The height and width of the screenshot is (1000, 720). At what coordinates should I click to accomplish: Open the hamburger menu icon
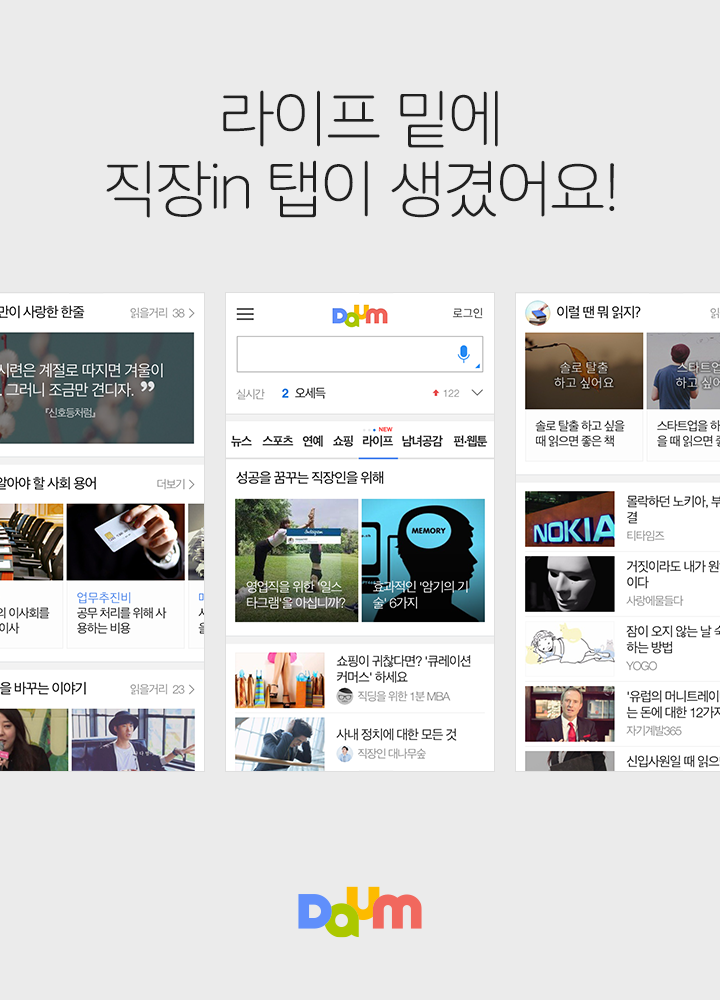(245, 314)
